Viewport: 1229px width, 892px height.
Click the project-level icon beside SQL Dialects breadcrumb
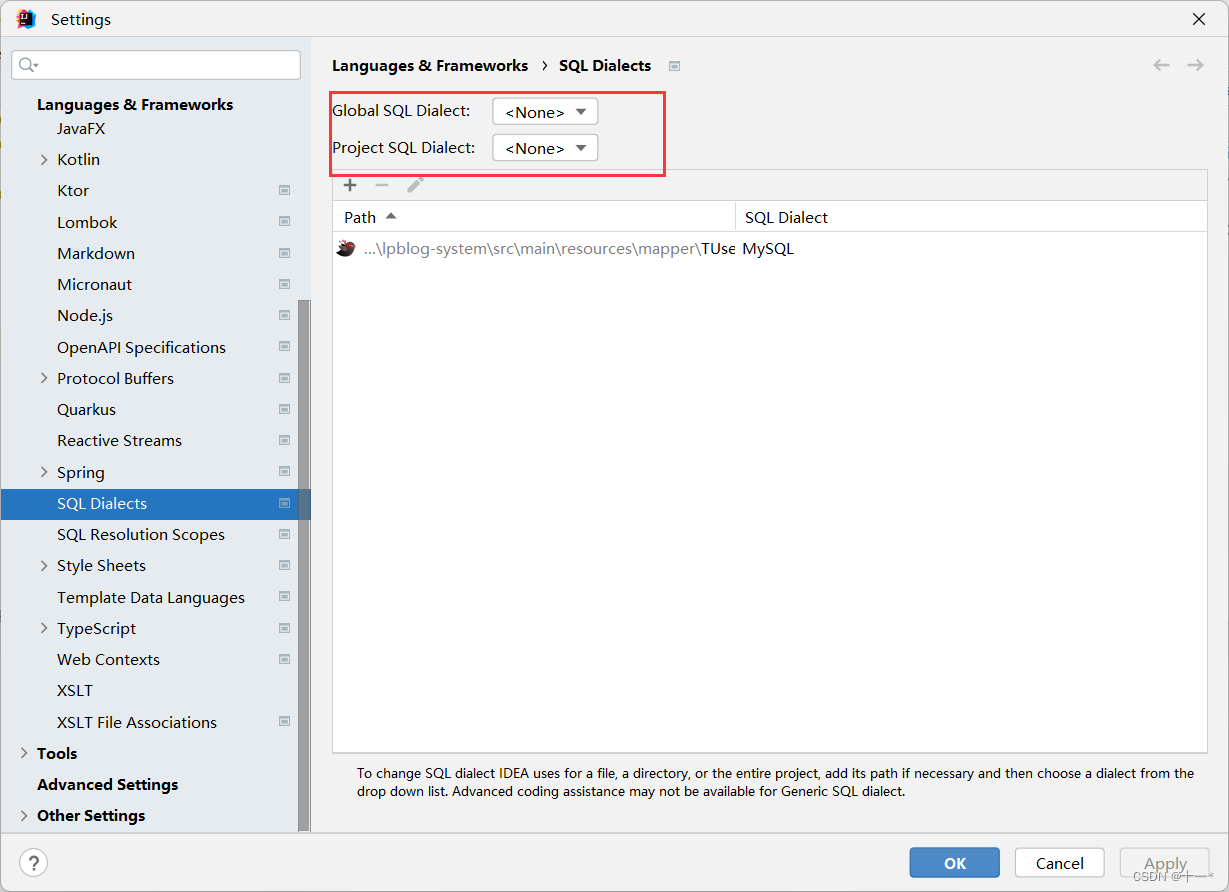tap(675, 66)
